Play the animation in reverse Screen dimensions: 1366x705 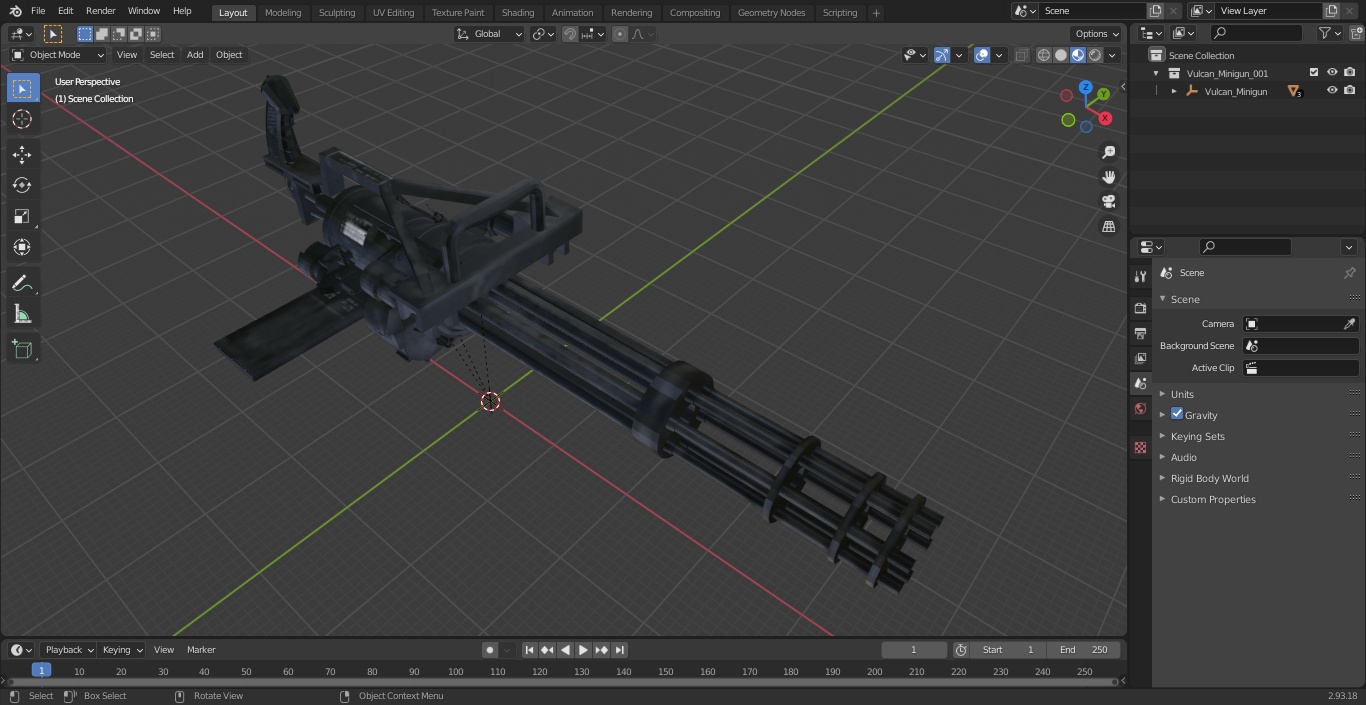click(x=566, y=650)
